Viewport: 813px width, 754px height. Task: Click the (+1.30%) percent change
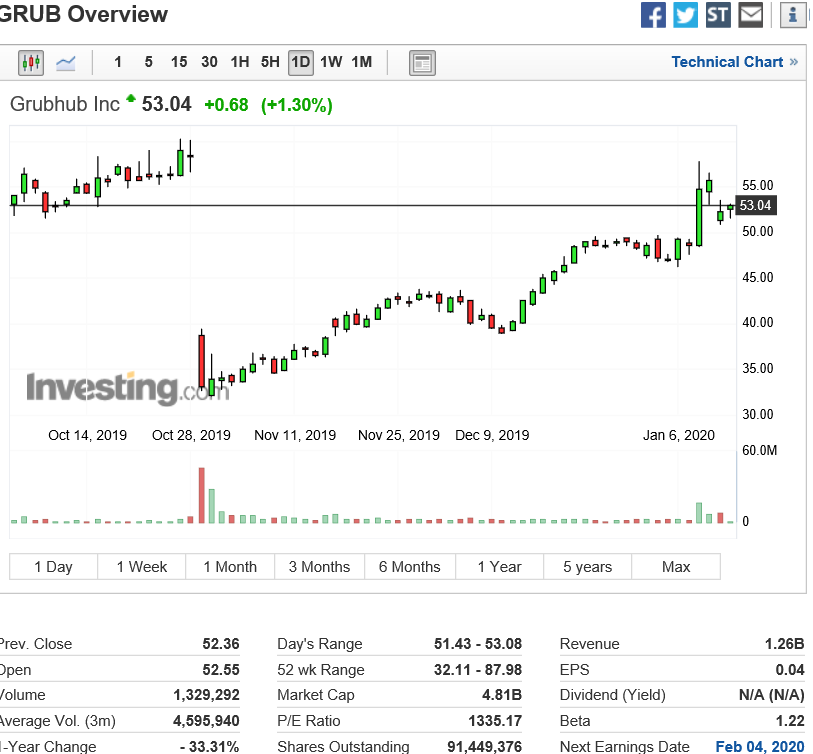297,105
